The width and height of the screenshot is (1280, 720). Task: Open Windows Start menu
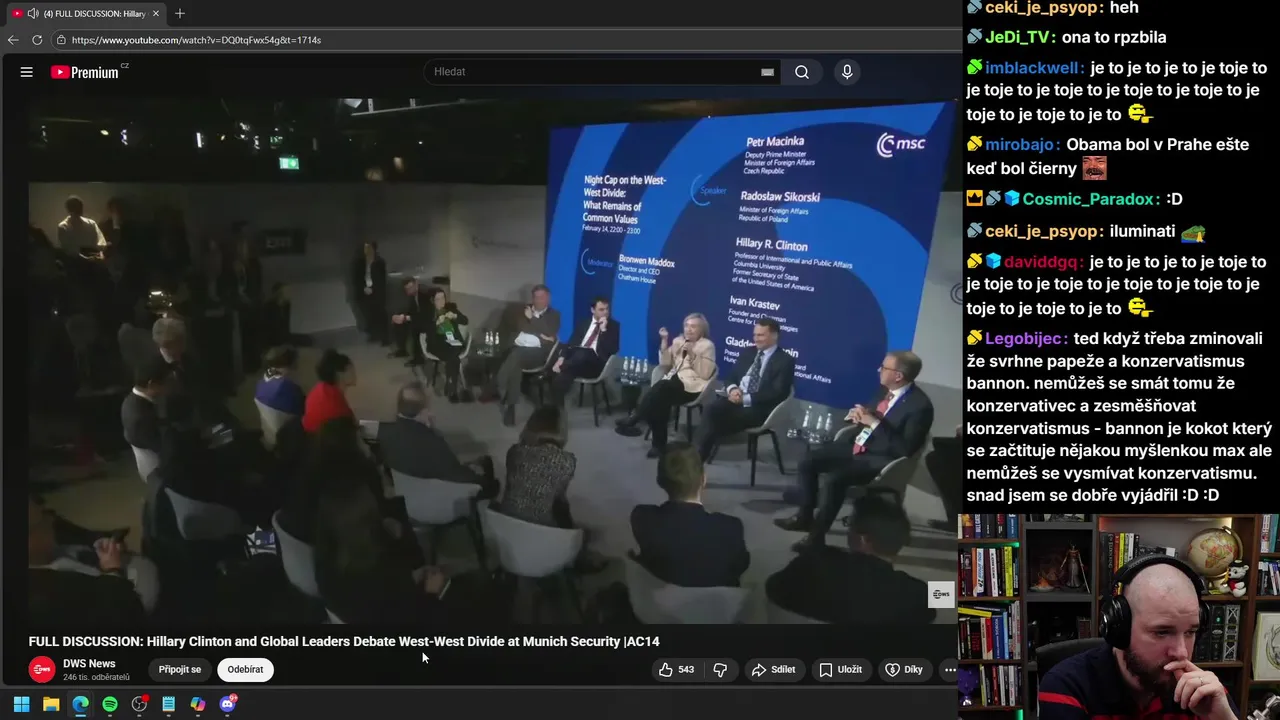point(21,704)
